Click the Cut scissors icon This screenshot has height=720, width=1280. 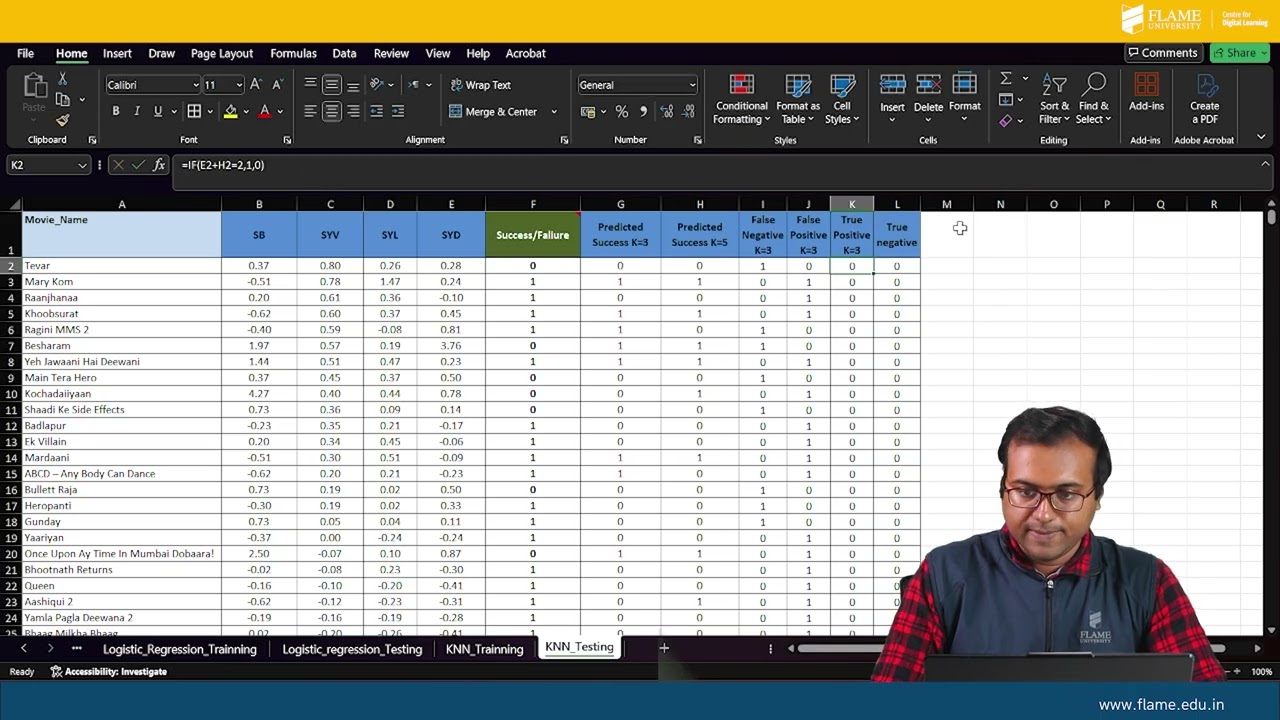pyautogui.click(x=62, y=79)
